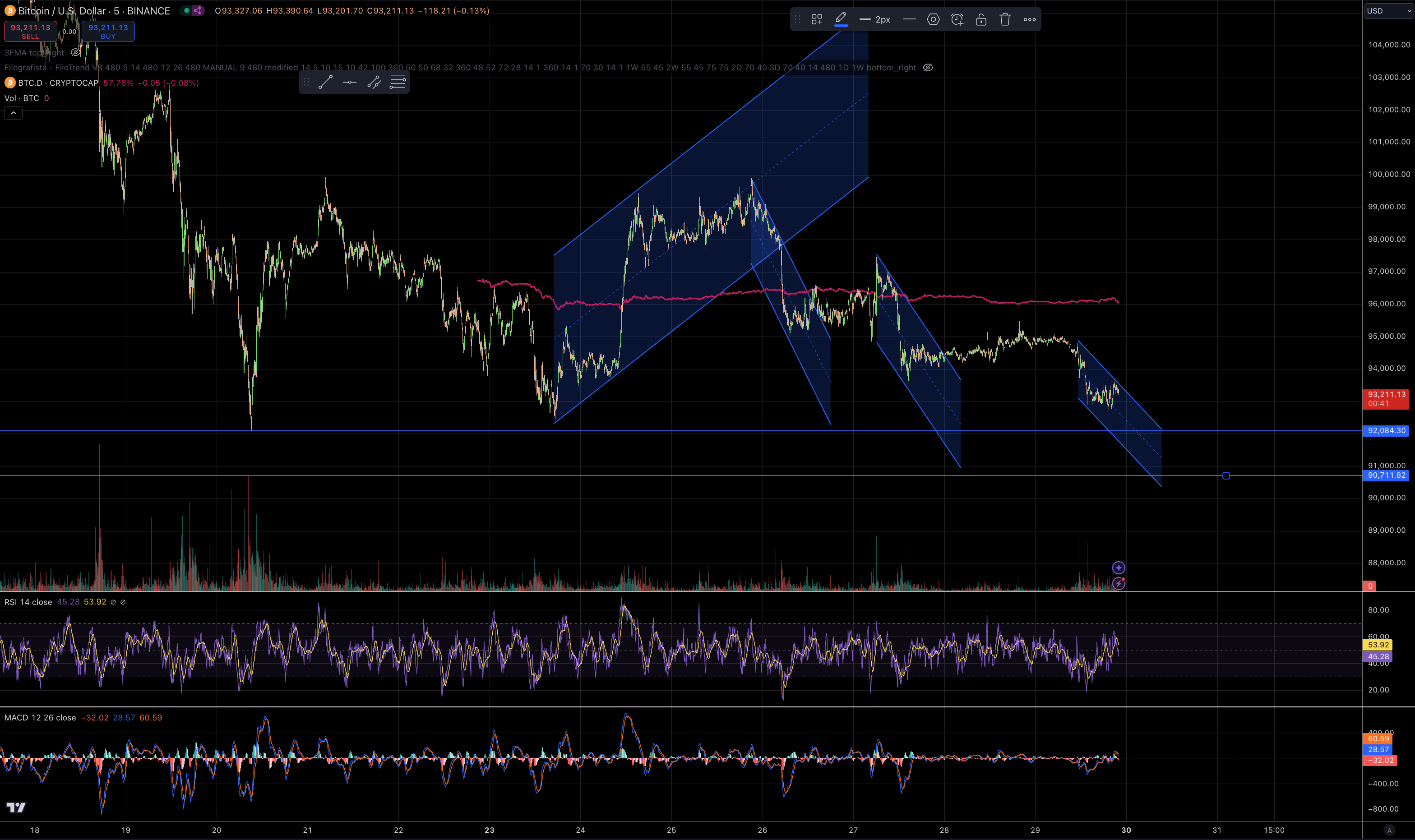Image resolution: width=1415 pixels, height=840 pixels.
Task: Open the drawing templates icon
Action: click(x=817, y=19)
